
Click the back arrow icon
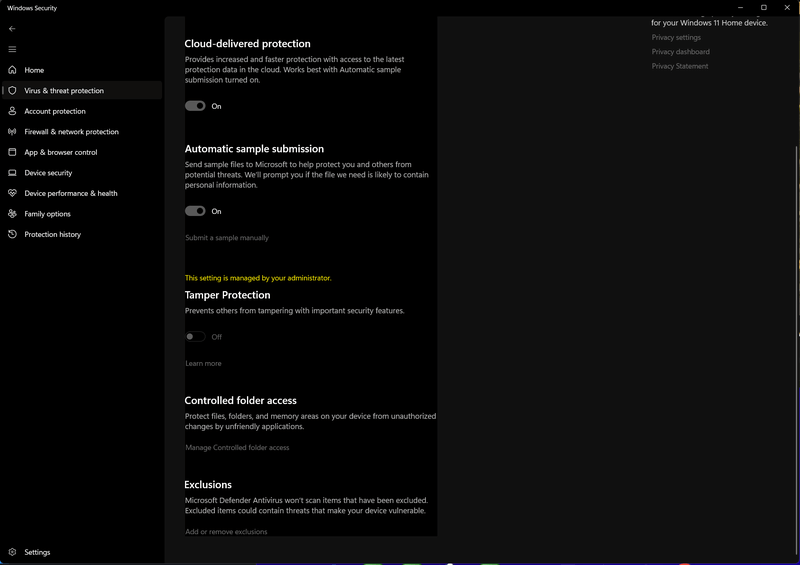pos(12,29)
